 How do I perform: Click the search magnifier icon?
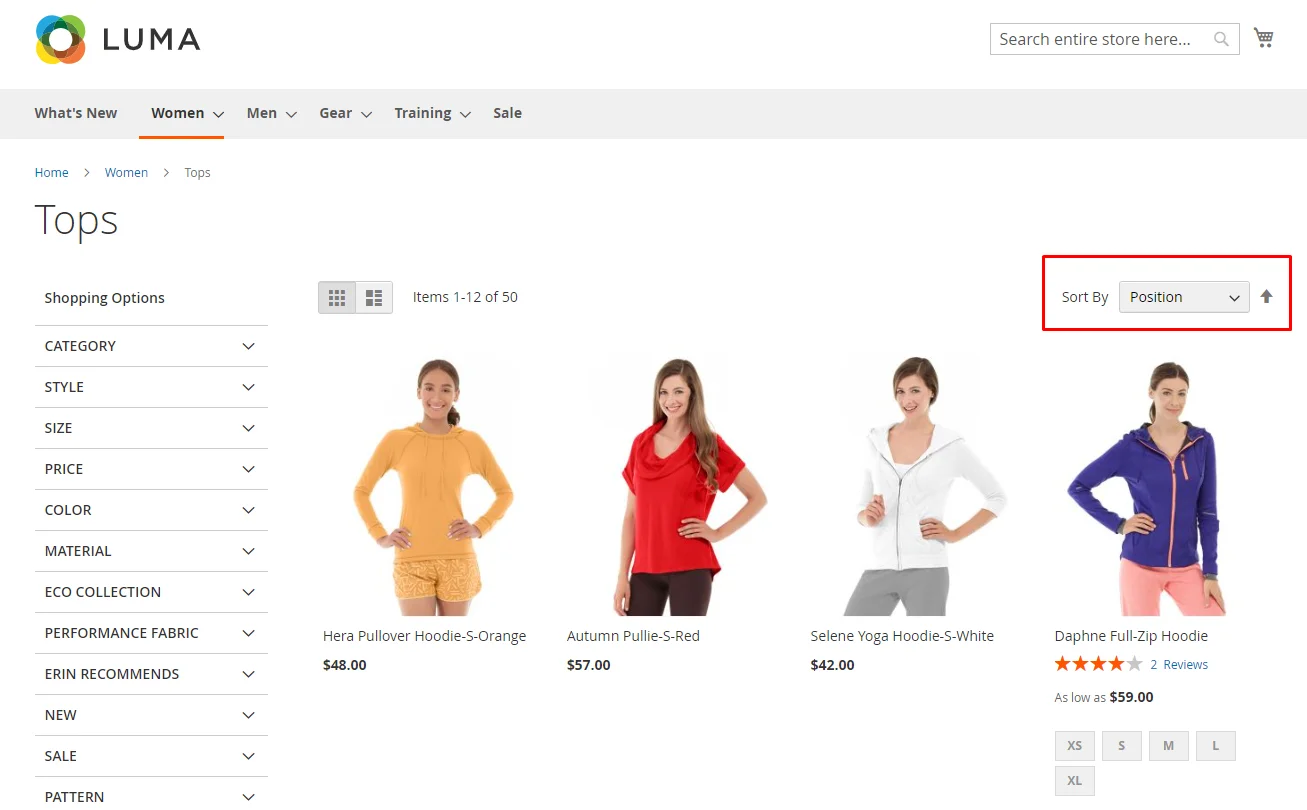[x=1221, y=39]
